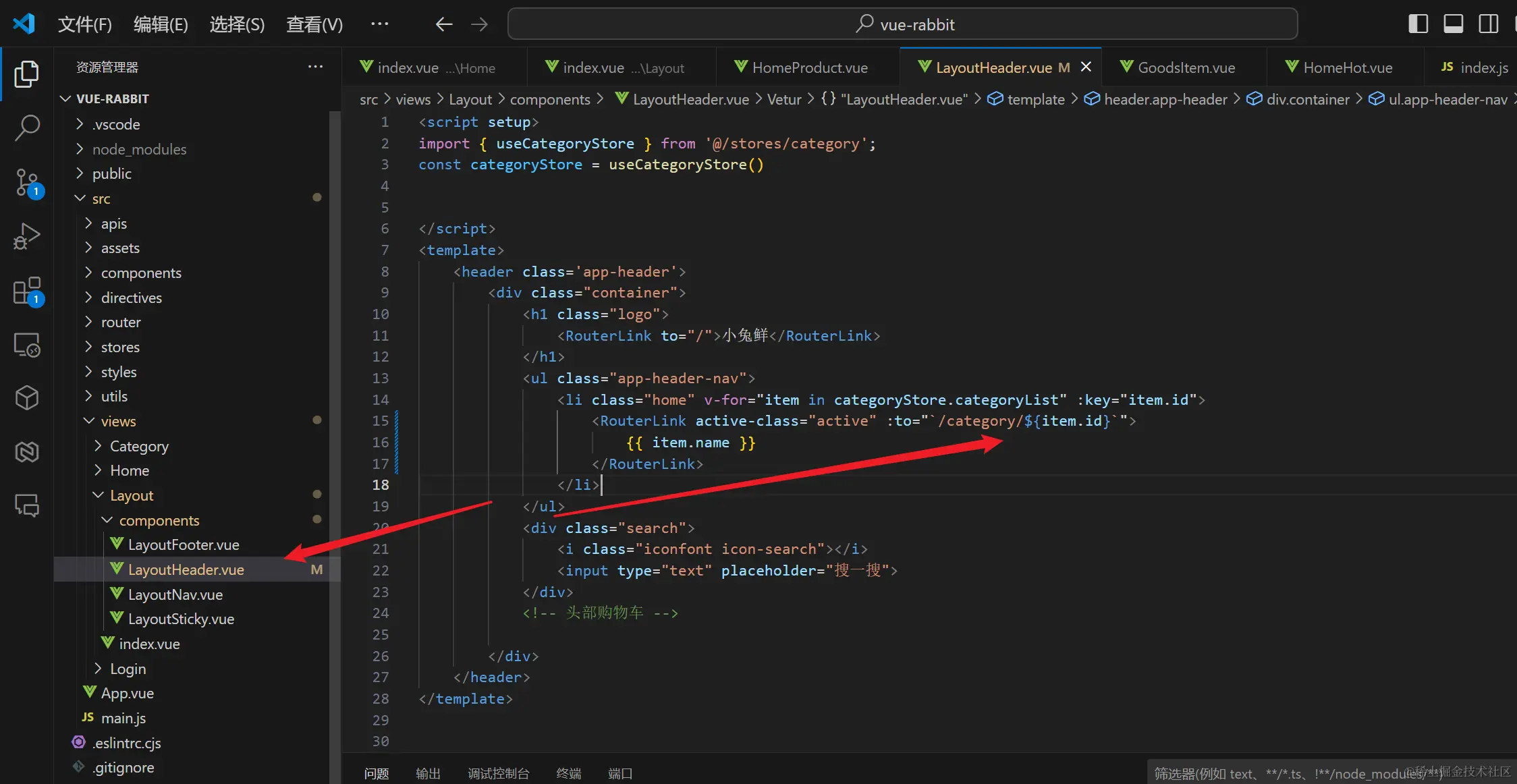Open the Search view icon
This screenshot has width=1517, height=784.
click(26, 127)
